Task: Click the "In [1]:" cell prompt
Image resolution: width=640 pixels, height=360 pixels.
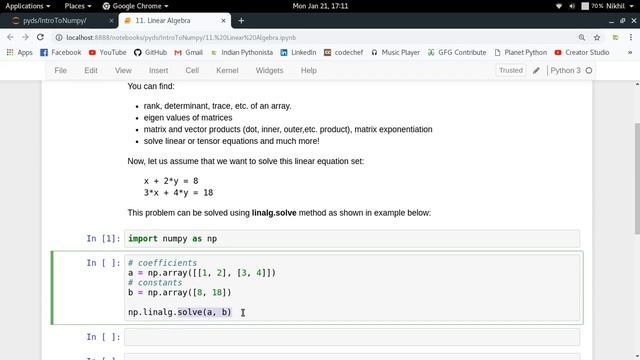Action: pyautogui.click(x=103, y=238)
